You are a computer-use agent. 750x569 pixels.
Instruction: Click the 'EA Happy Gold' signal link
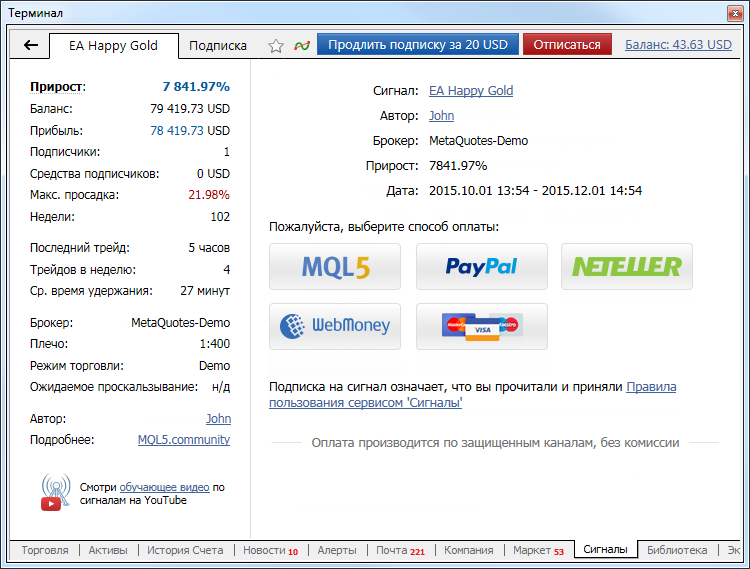[471, 90]
